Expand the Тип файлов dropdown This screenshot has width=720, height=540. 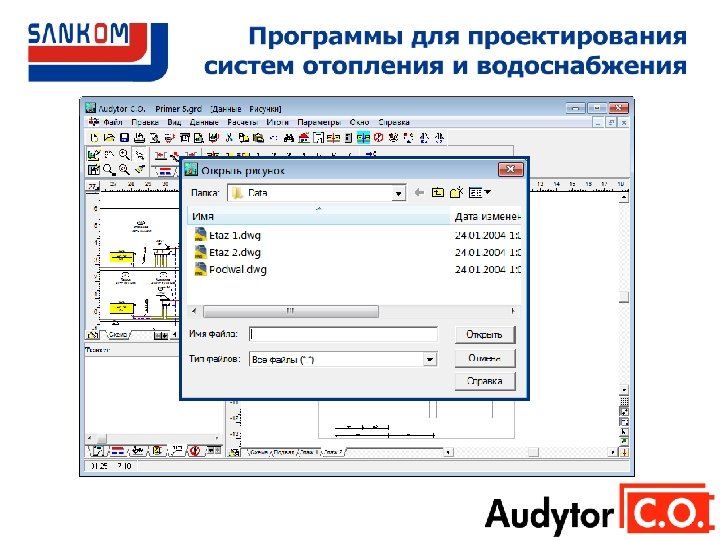click(430, 360)
